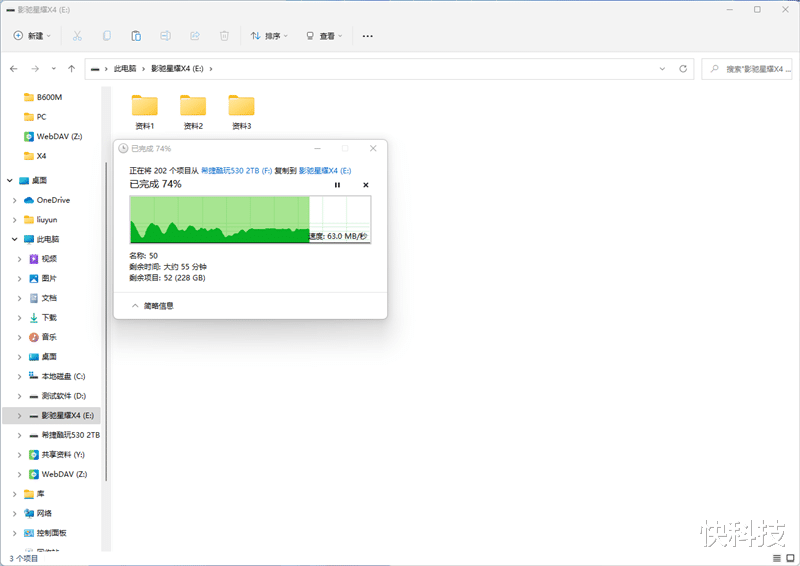Click the Paste clipboard icon
The image size is (800, 566).
[136, 36]
